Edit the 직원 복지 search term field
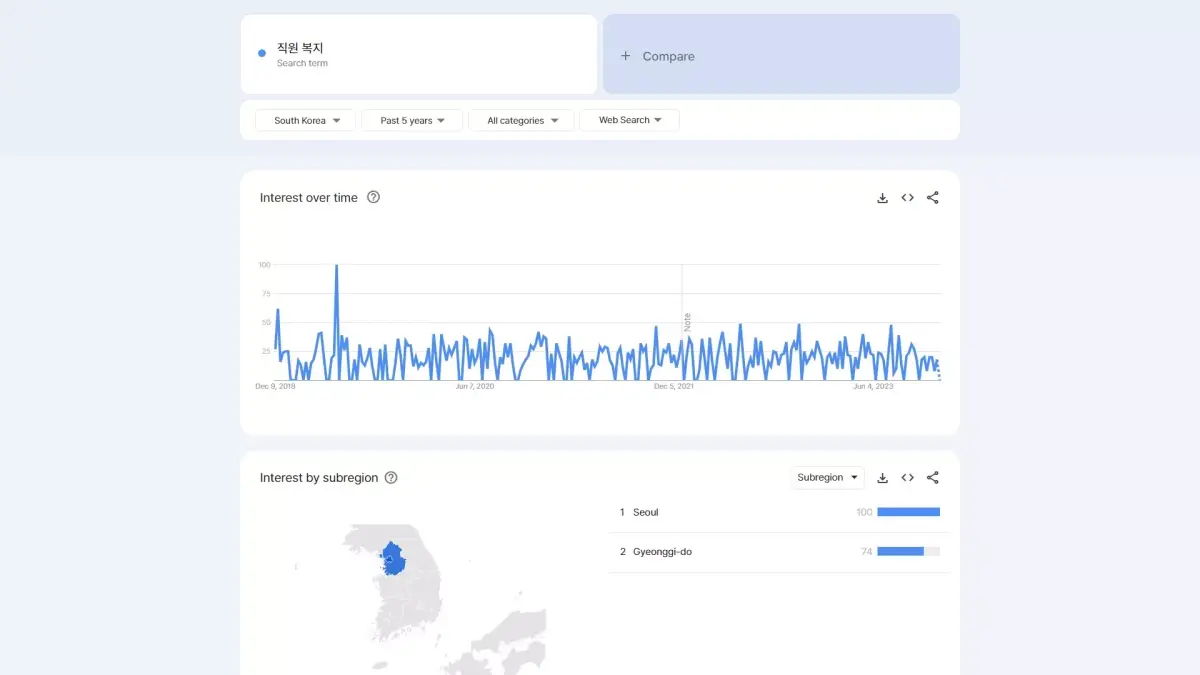 click(419, 54)
